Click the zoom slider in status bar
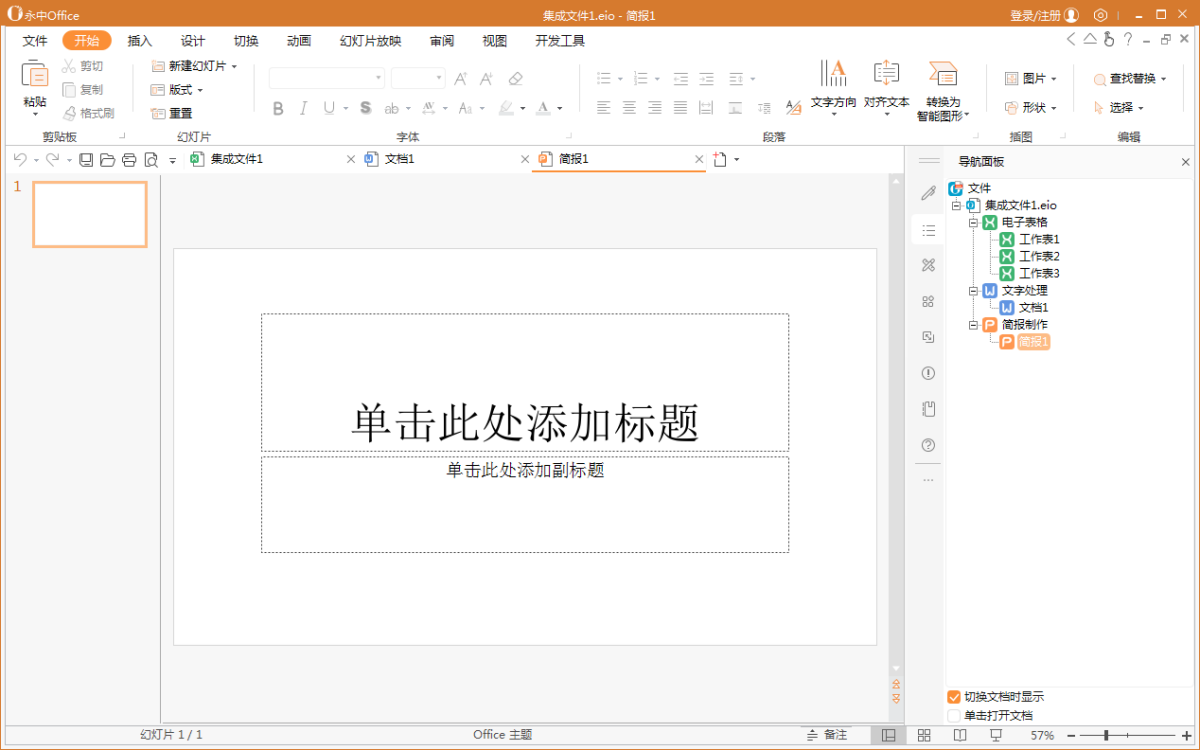This screenshot has width=1200, height=750. [1106, 735]
